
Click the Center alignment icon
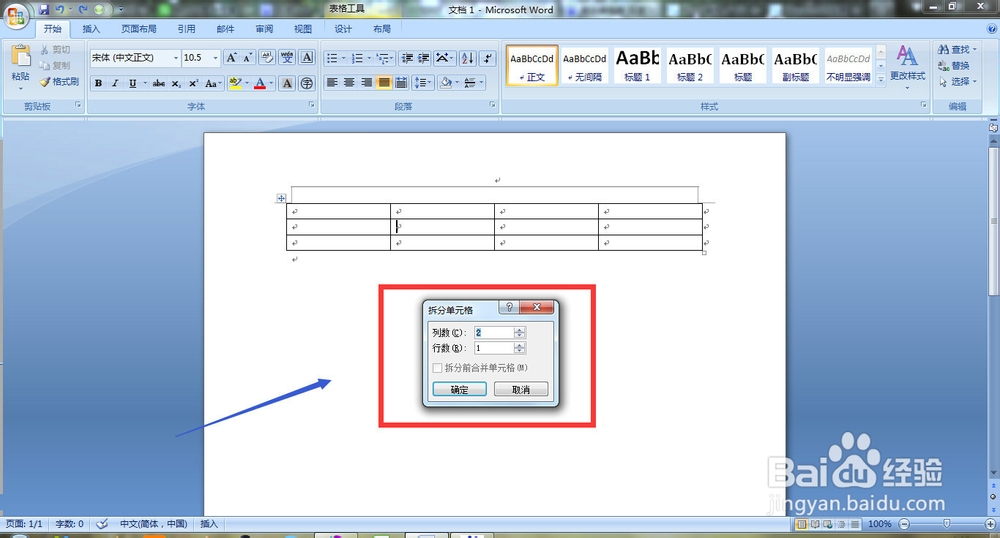[349, 83]
